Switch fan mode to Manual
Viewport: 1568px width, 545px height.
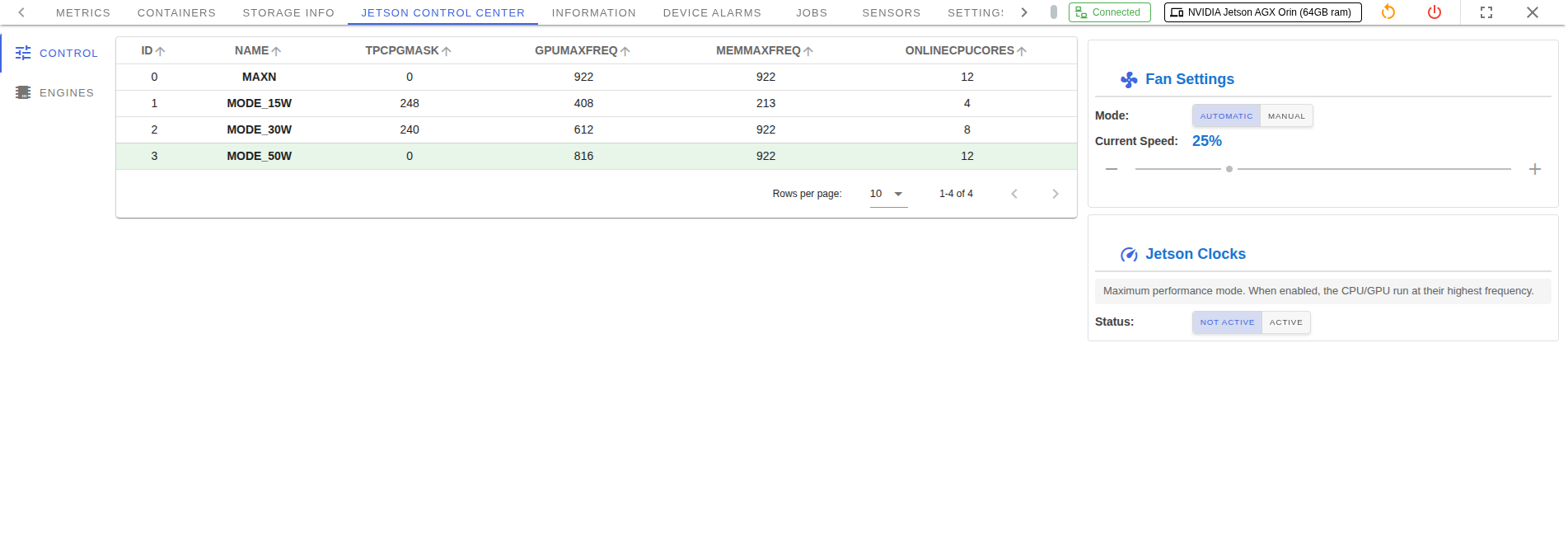click(1286, 116)
